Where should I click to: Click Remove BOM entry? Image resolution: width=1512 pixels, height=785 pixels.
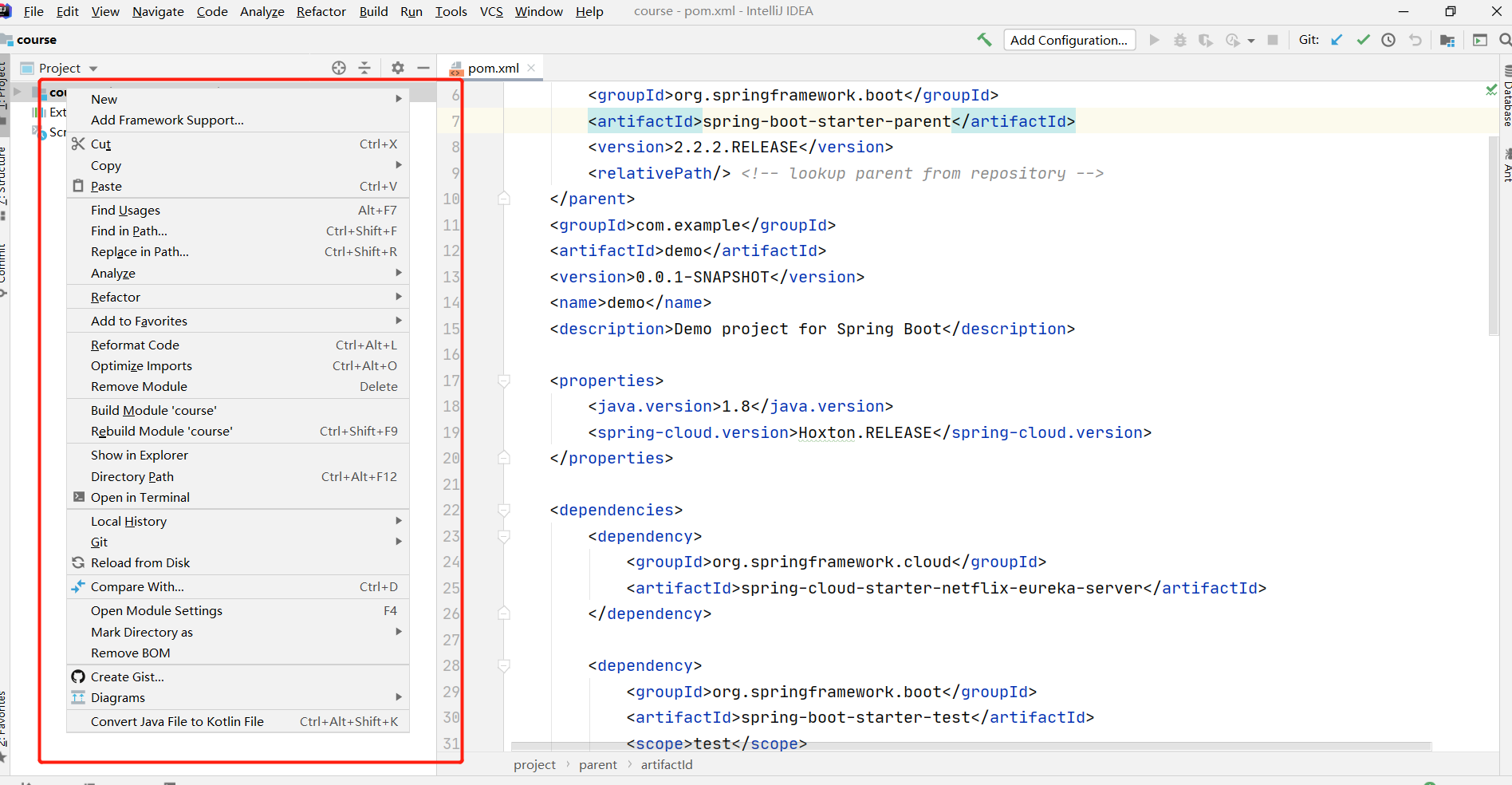[238, 653]
